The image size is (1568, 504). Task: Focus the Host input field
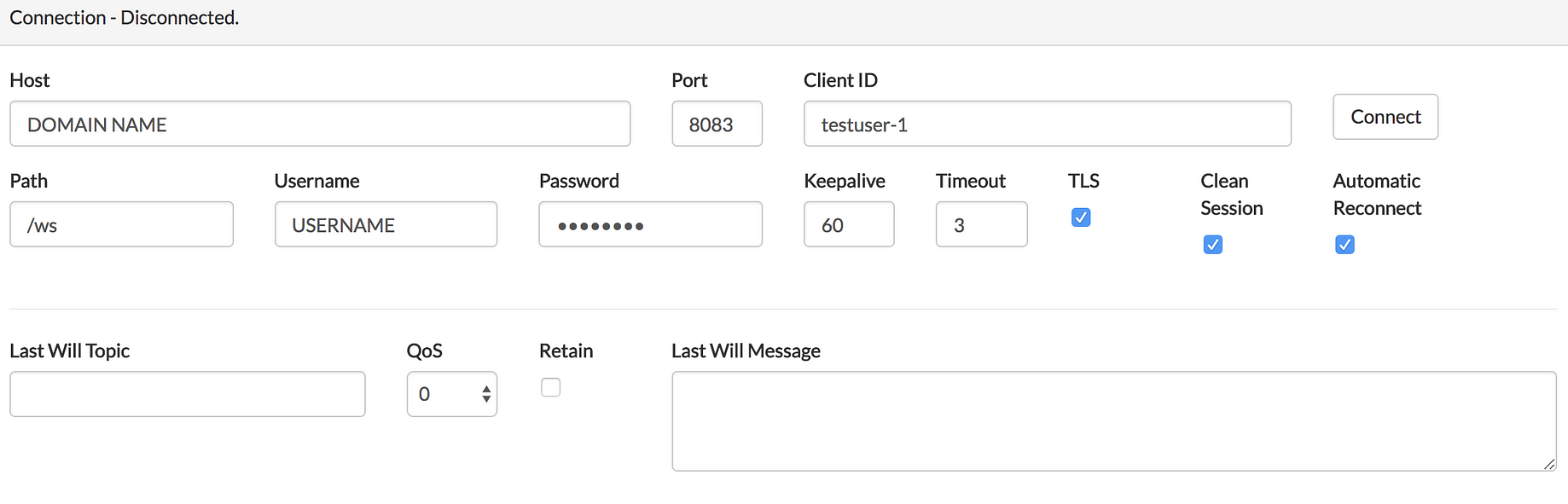click(x=320, y=124)
